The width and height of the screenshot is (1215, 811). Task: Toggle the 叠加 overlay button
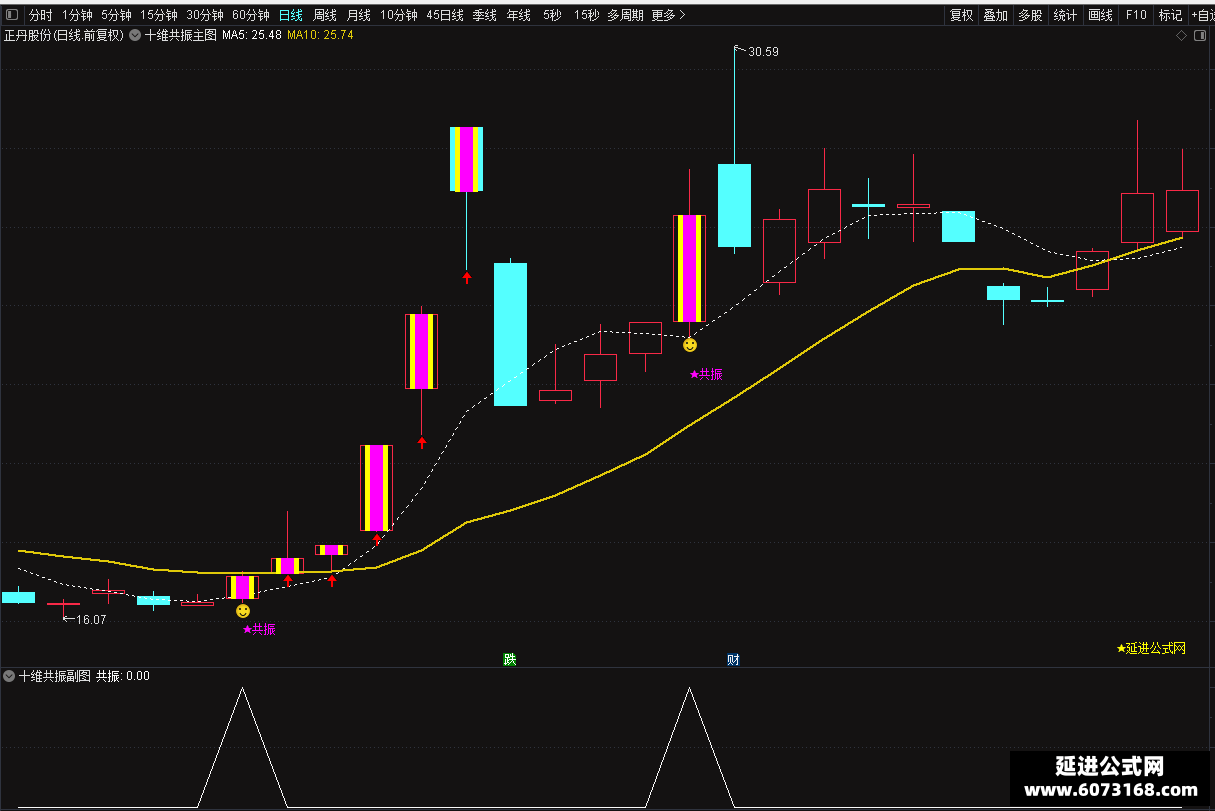click(995, 15)
